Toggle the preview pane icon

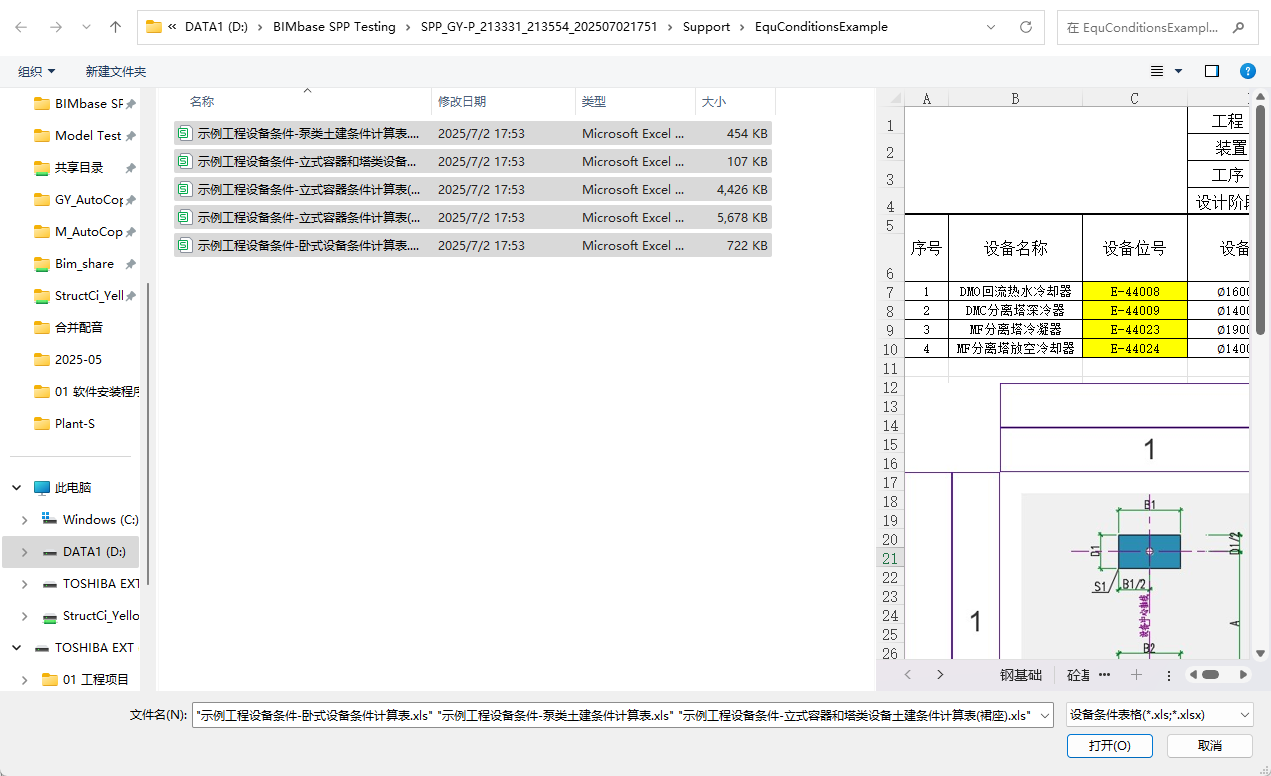coord(1212,71)
